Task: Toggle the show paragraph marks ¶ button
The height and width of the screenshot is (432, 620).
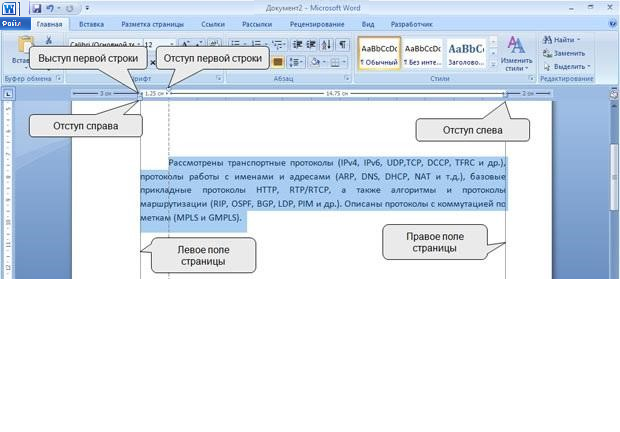Action: 342,45
